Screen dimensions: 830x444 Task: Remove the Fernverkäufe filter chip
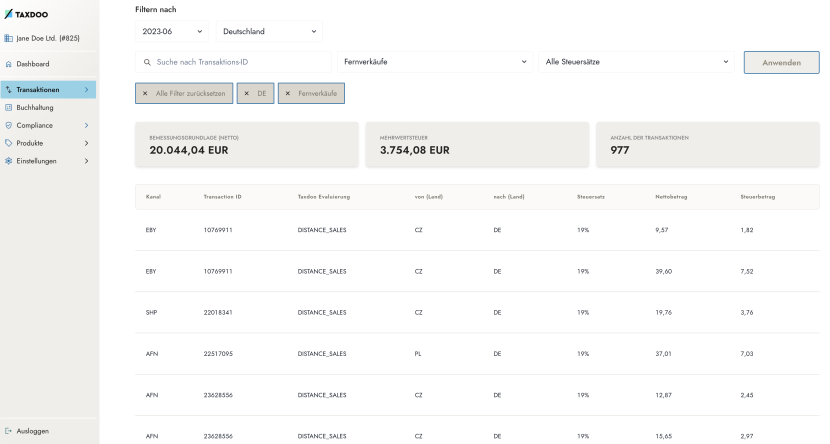tap(311, 93)
